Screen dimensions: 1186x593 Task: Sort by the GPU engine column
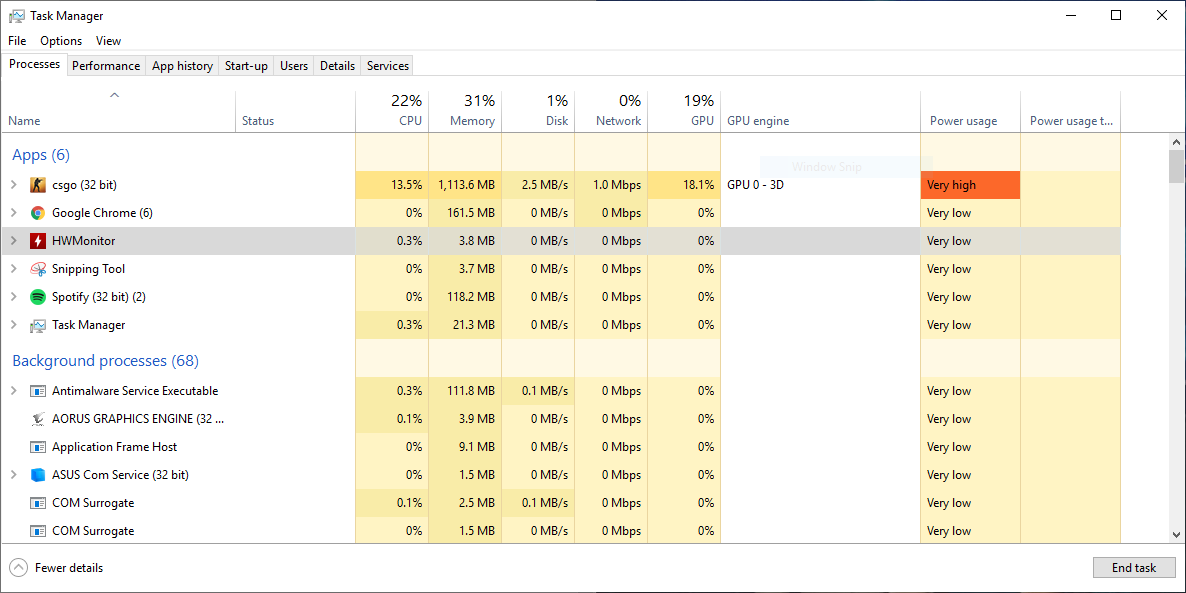point(821,111)
